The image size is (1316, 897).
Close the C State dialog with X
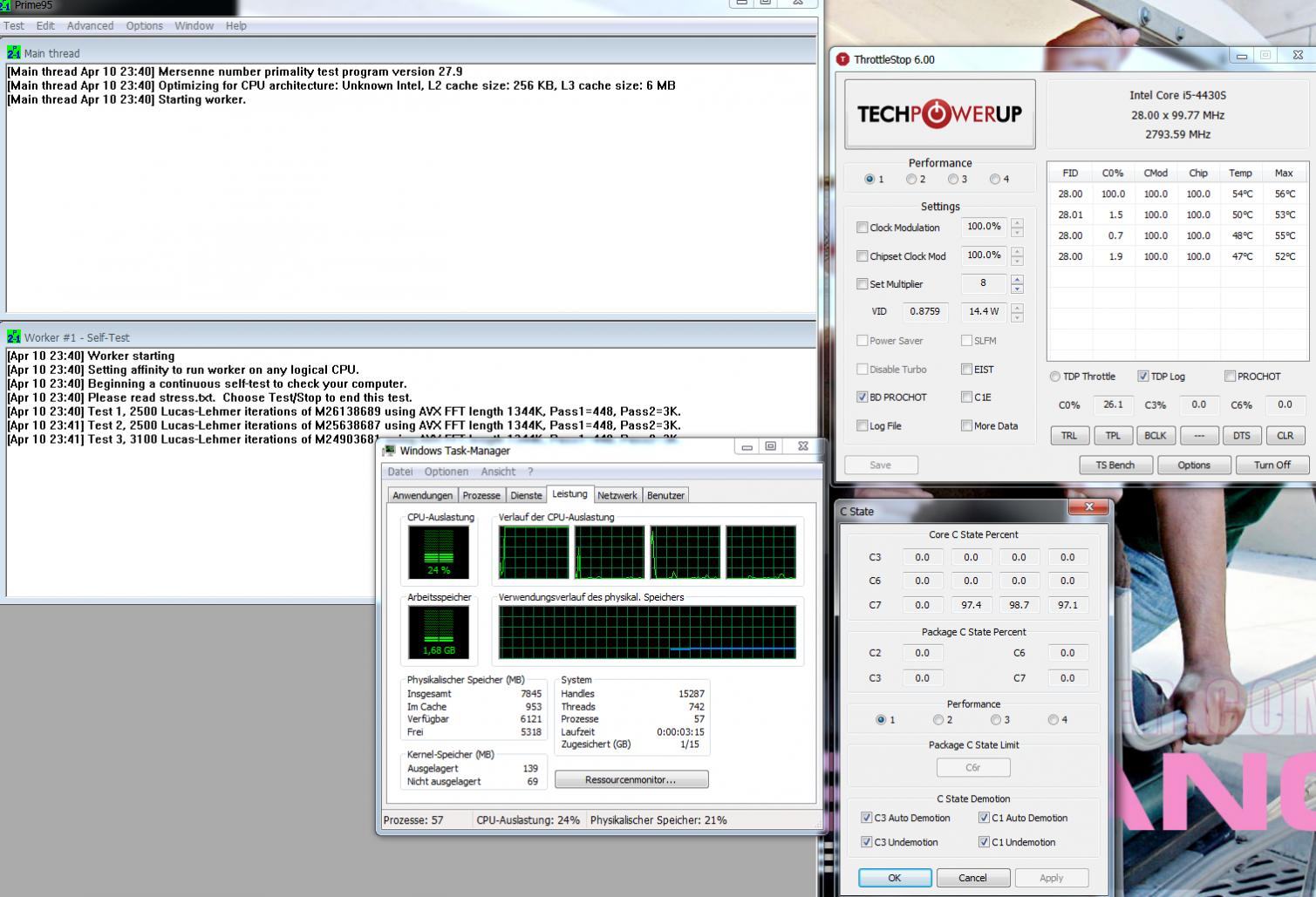[x=1088, y=507]
